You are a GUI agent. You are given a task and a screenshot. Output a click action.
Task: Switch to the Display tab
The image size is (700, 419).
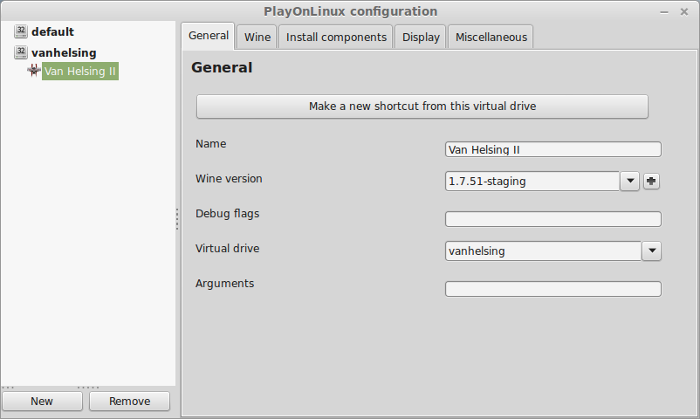pyautogui.click(x=421, y=37)
